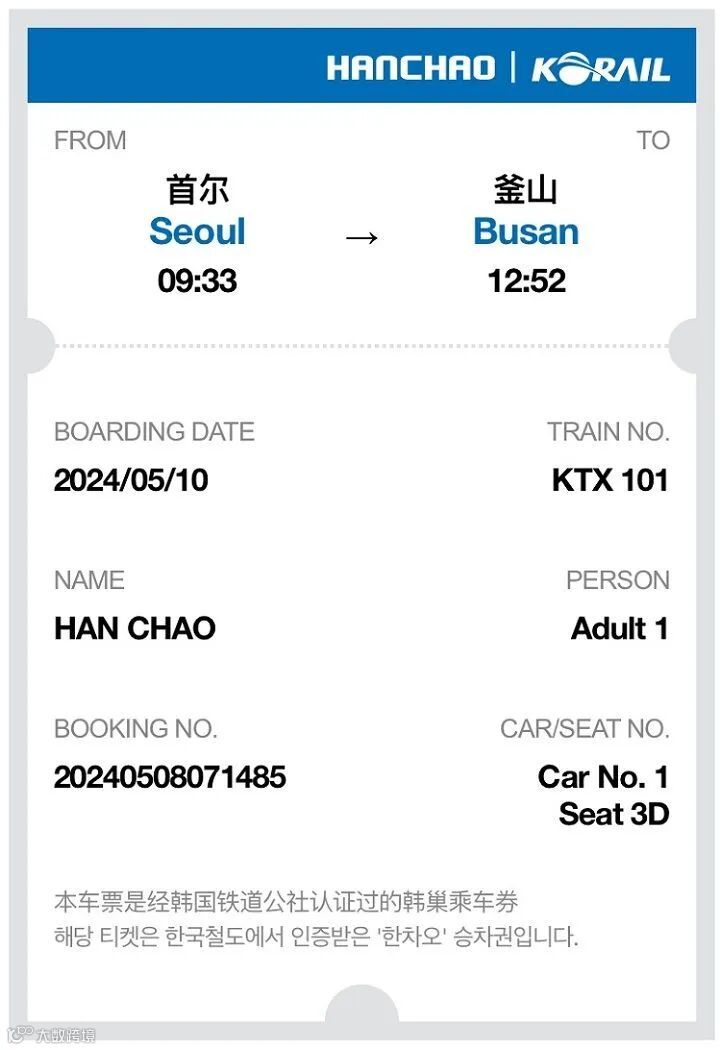Click booking number 20240508071485
The height and width of the screenshot is (1050, 720).
(x=170, y=777)
